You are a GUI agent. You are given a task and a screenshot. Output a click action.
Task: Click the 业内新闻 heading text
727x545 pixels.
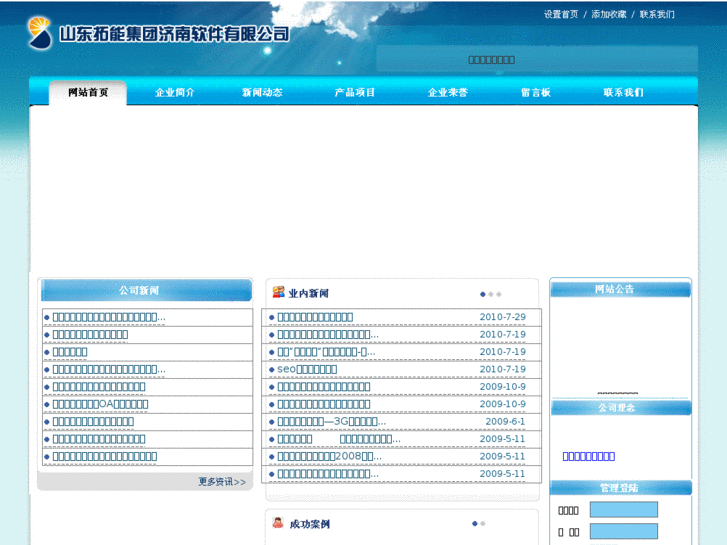(x=308, y=293)
